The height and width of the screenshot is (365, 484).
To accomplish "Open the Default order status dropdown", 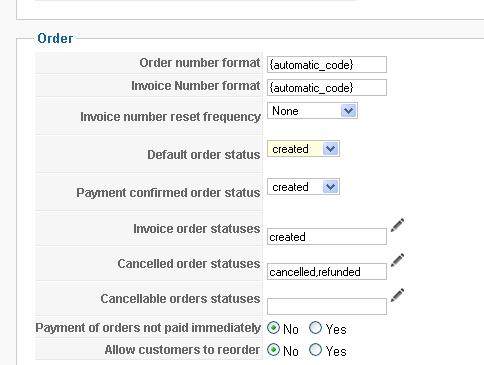I will tap(303, 149).
